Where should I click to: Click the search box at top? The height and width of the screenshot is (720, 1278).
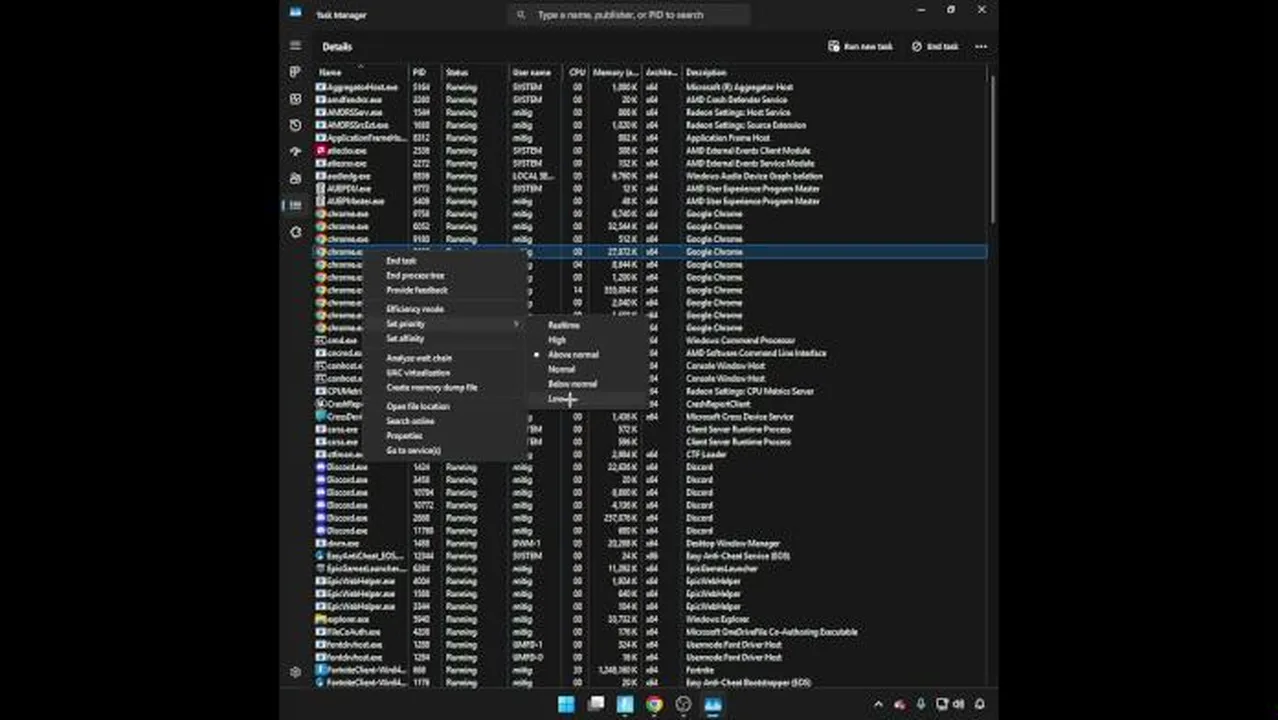[x=629, y=15]
